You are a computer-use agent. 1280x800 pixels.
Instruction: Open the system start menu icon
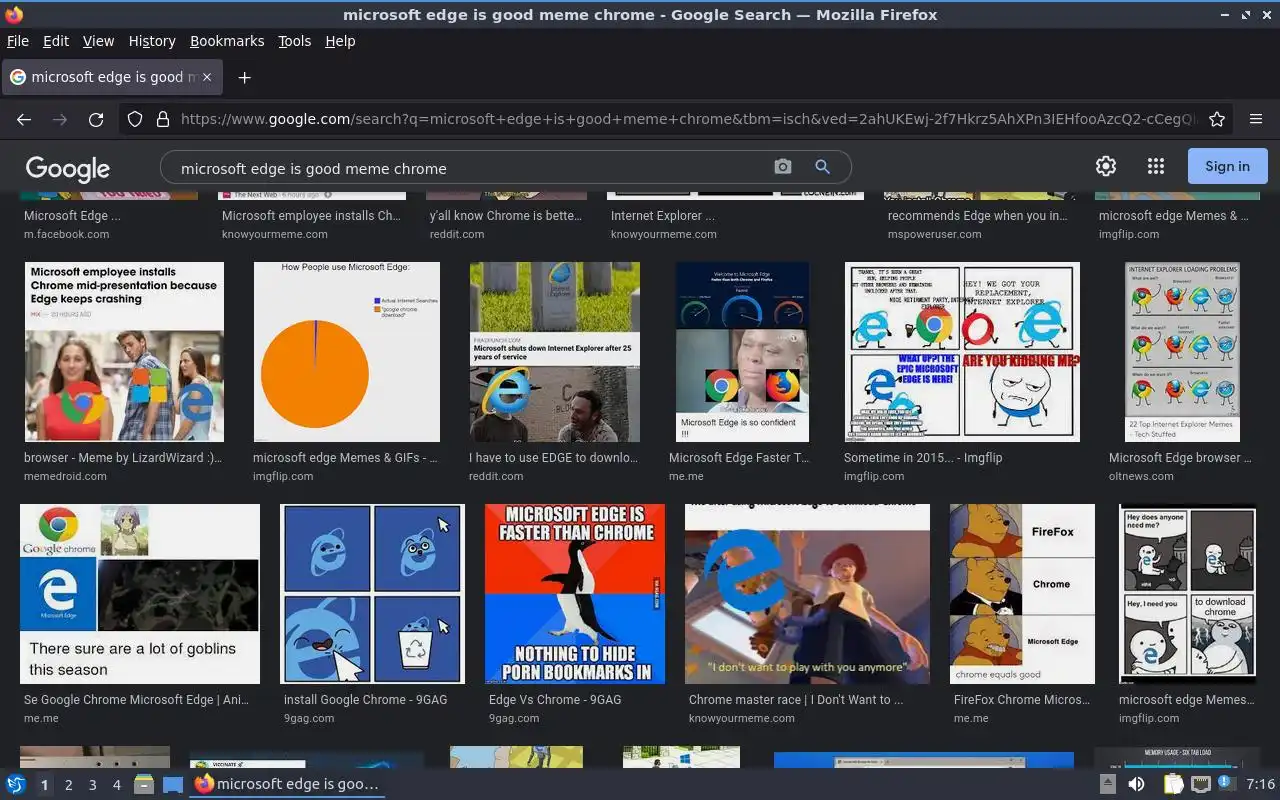[x=16, y=784]
